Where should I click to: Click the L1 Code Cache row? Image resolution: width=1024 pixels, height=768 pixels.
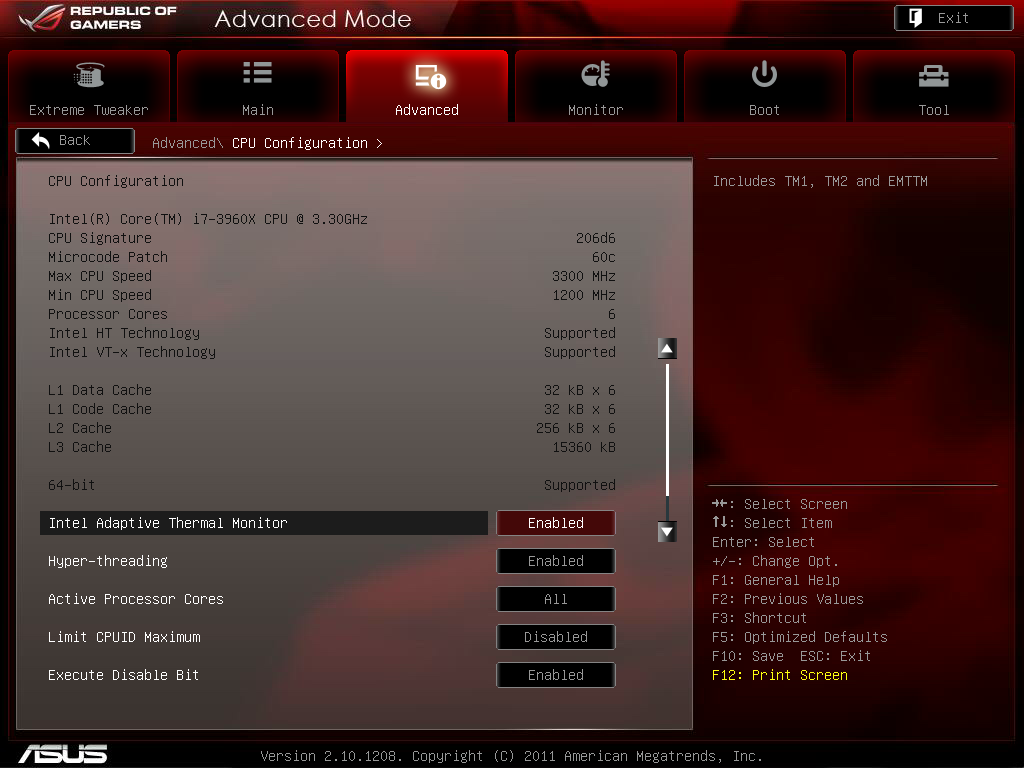(332, 409)
